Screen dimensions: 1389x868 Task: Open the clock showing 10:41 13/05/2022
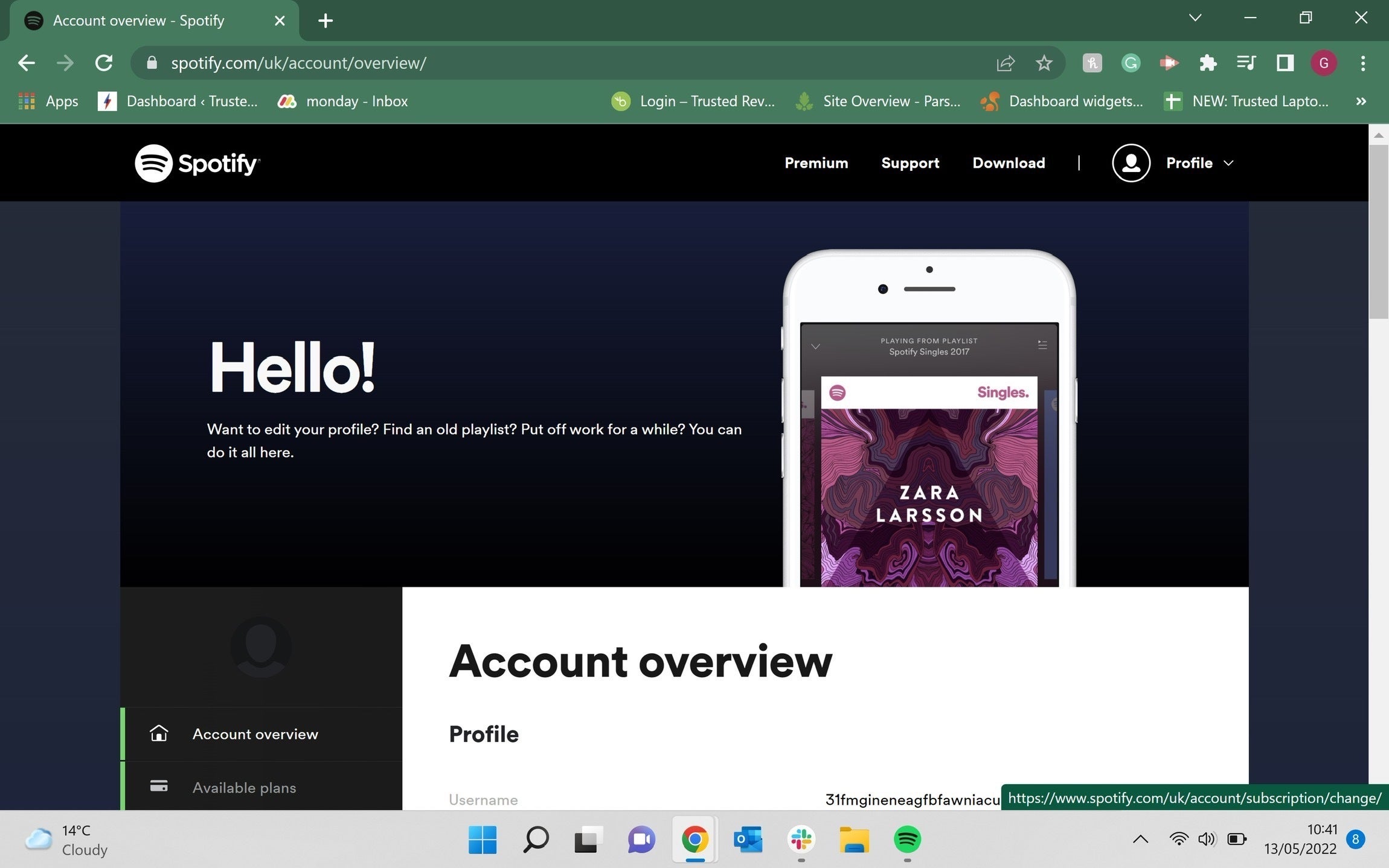pos(1300,840)
